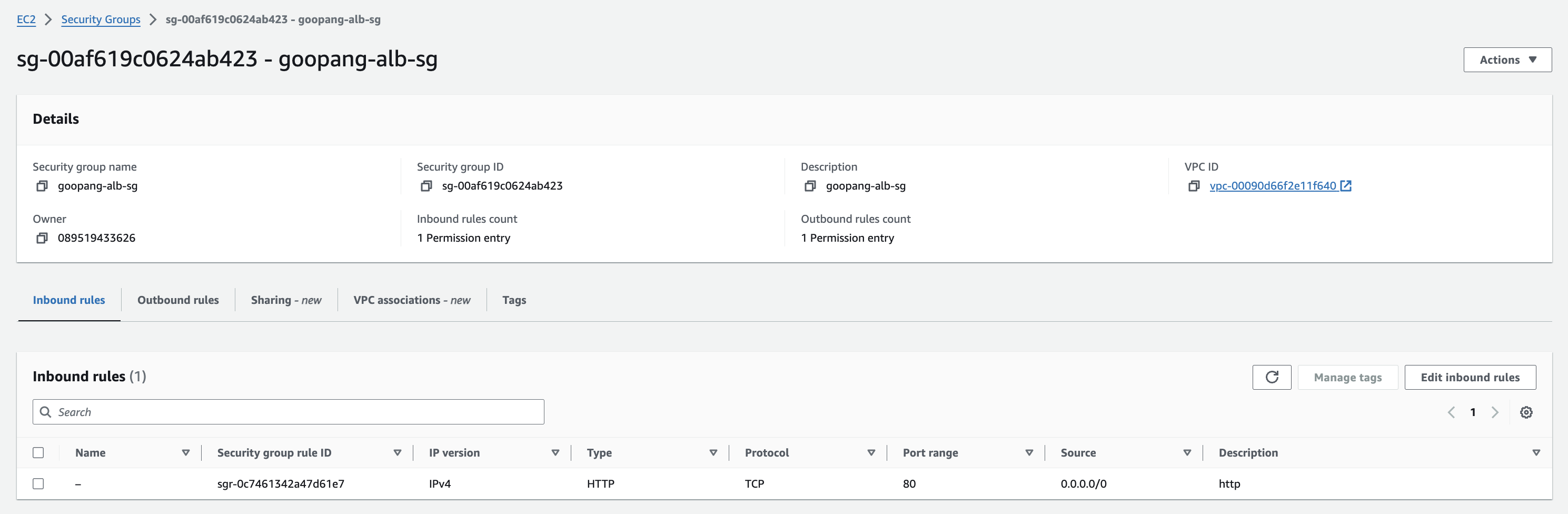This screenshot has height=514, width=1568.
Task: Sort by Description column
Action: coord(1536,452)
